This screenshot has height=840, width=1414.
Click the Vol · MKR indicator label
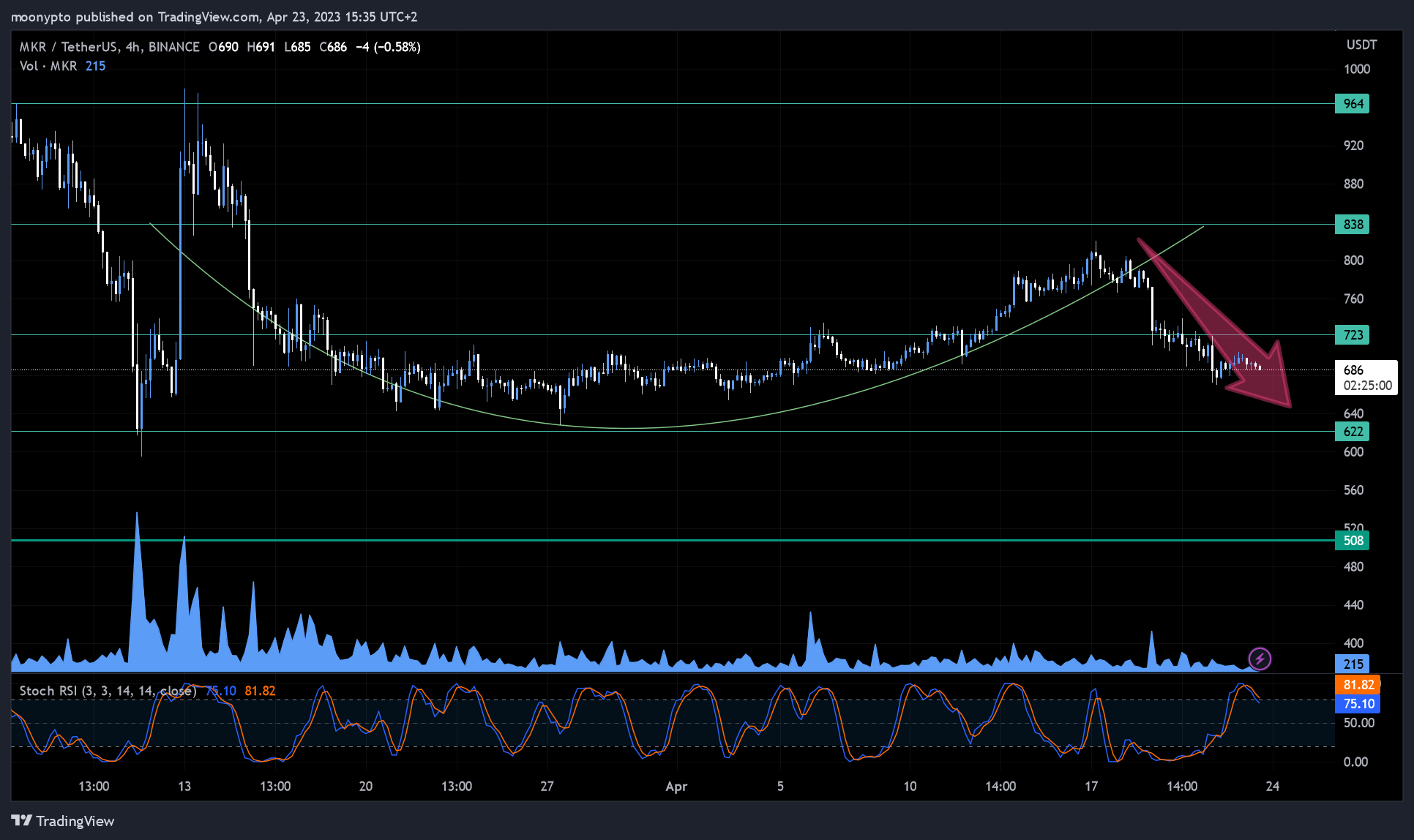point(48,66)
